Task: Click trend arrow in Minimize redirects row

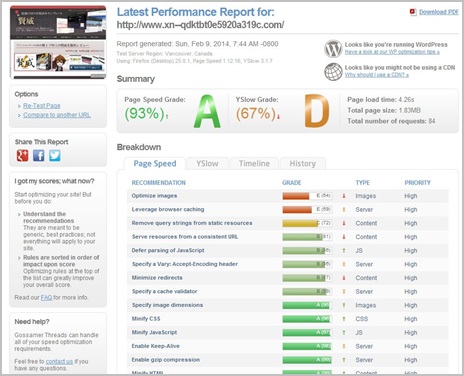Action: pos(344,278)
